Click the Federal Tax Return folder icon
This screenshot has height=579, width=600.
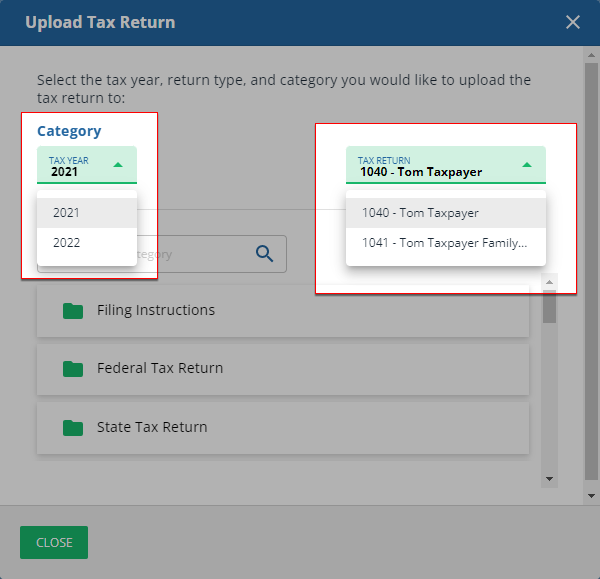point(73,369)
